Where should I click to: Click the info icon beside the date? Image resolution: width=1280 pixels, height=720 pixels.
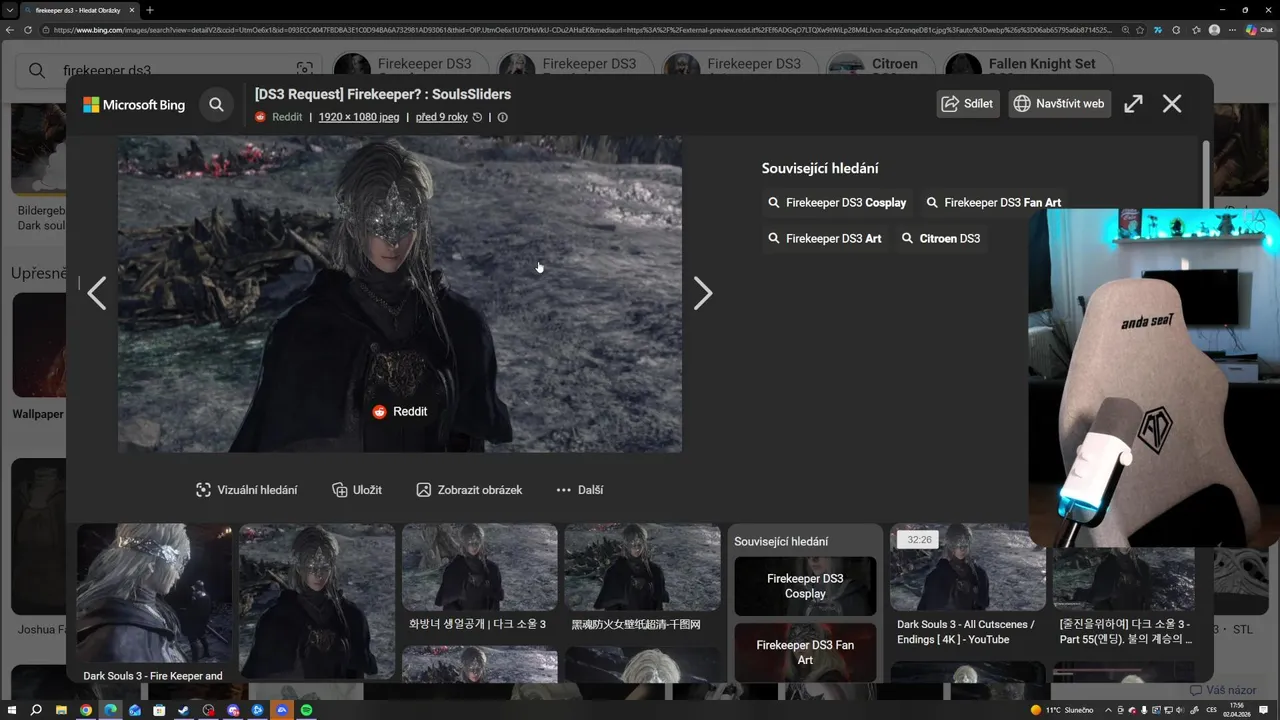point(502,117)
